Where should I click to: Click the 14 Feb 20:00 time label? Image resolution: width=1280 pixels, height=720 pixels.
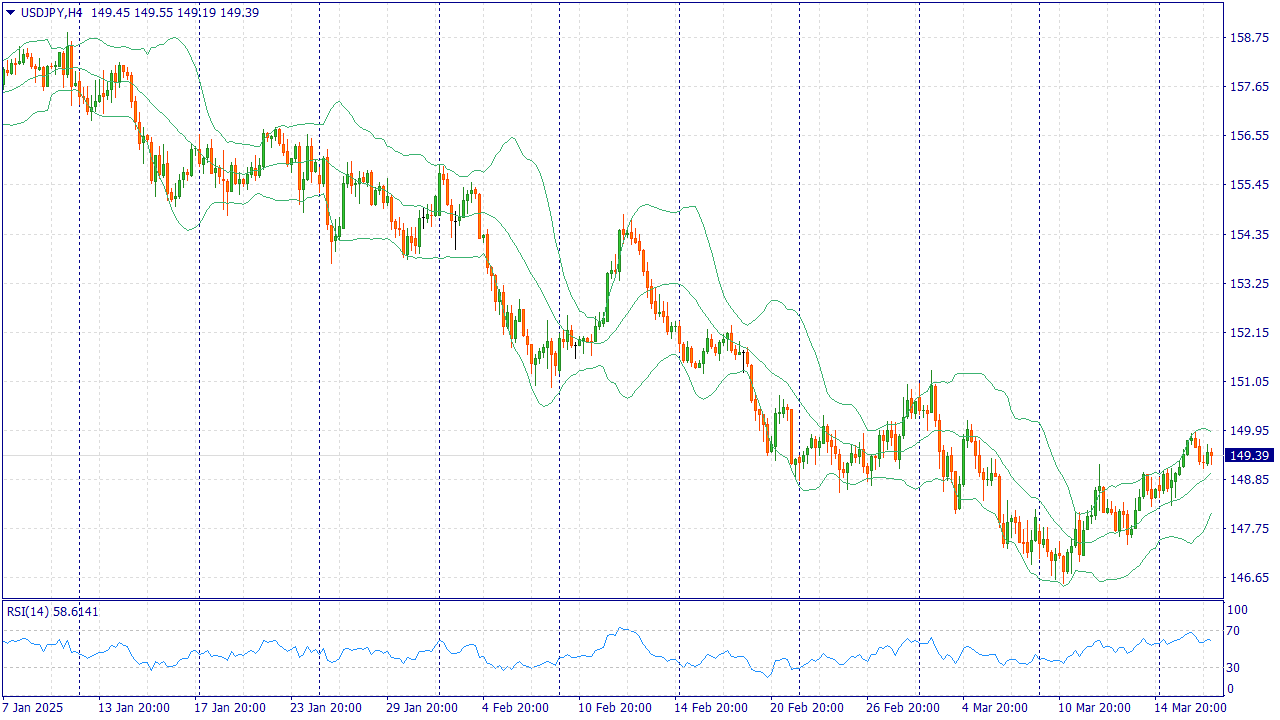pyautogui.click(x=710, y=708)
